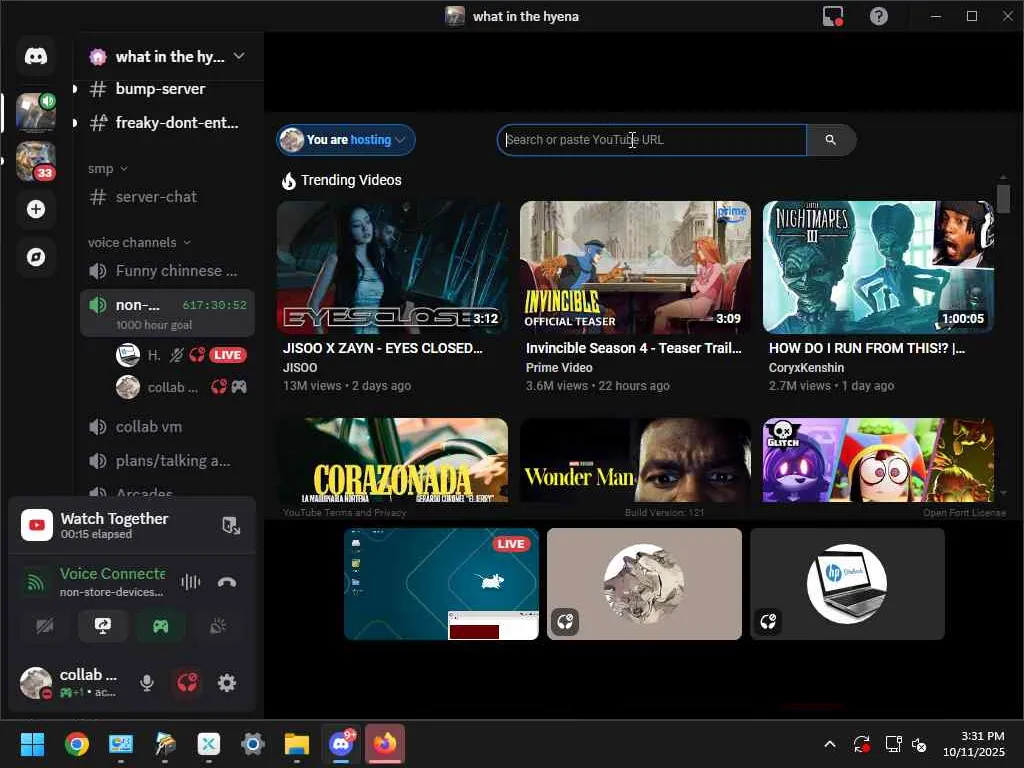
Task: Open the 'You are hosting' dropdown
Action: [346, 140]
